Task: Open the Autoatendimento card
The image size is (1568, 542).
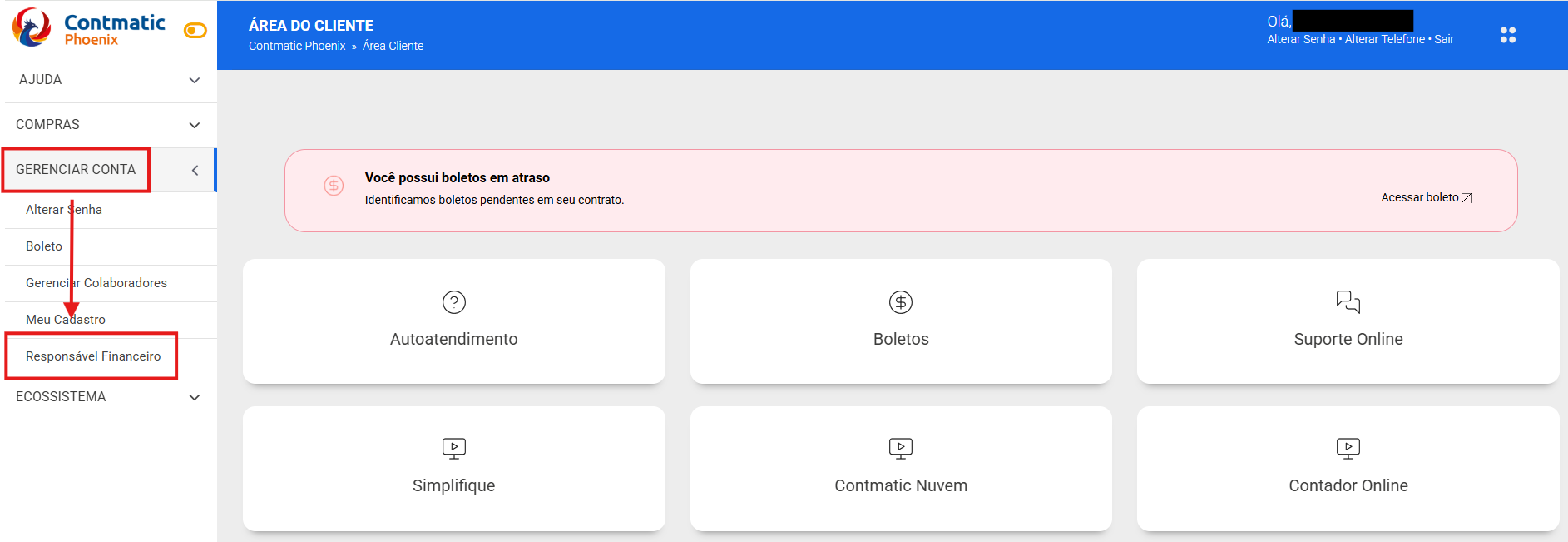Action: coord(454,321)
